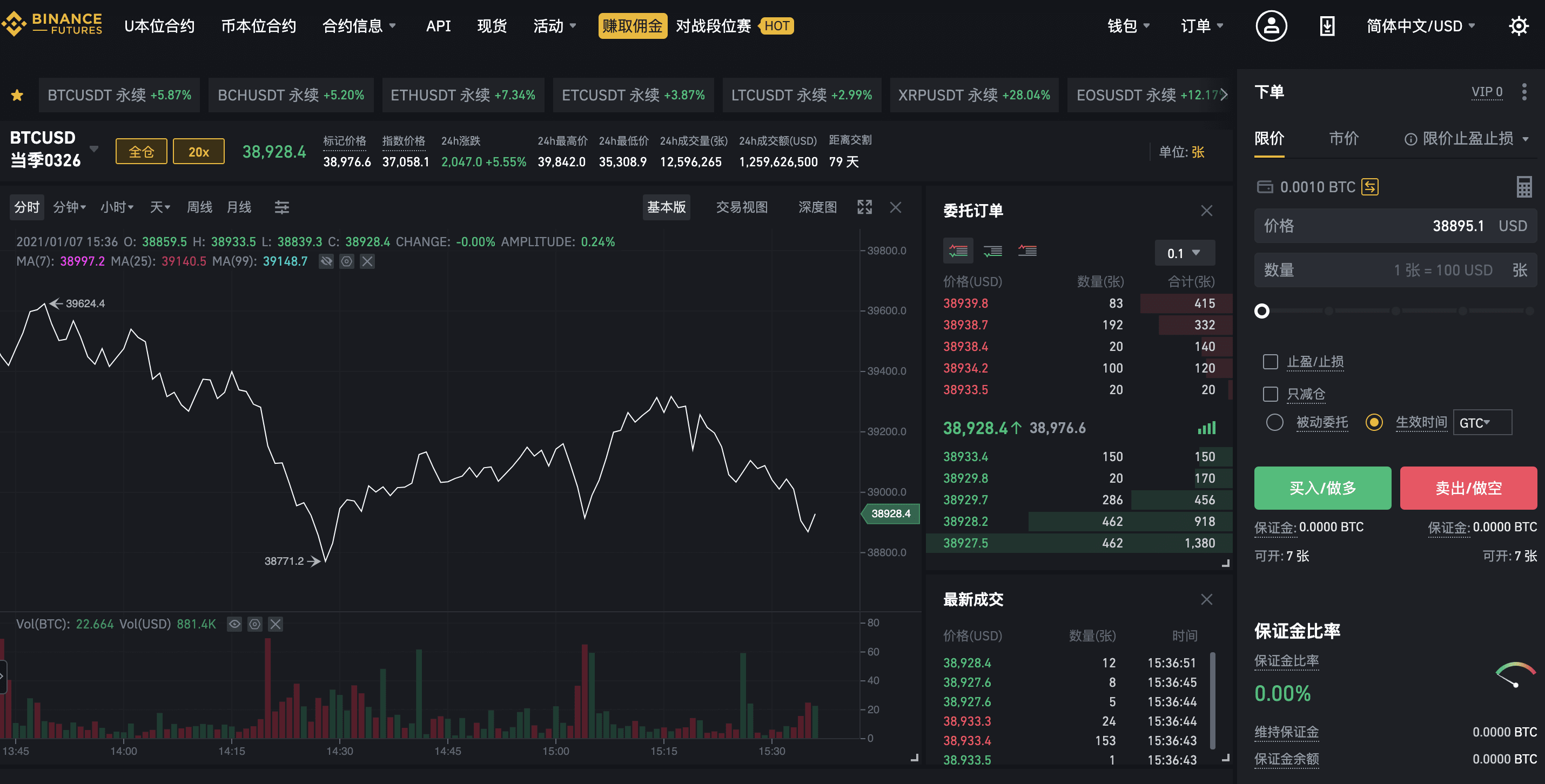Open chart indicator settings icon
This screenshot has height=784, width=1545.
pyautogui.click(x=281, y=207)
